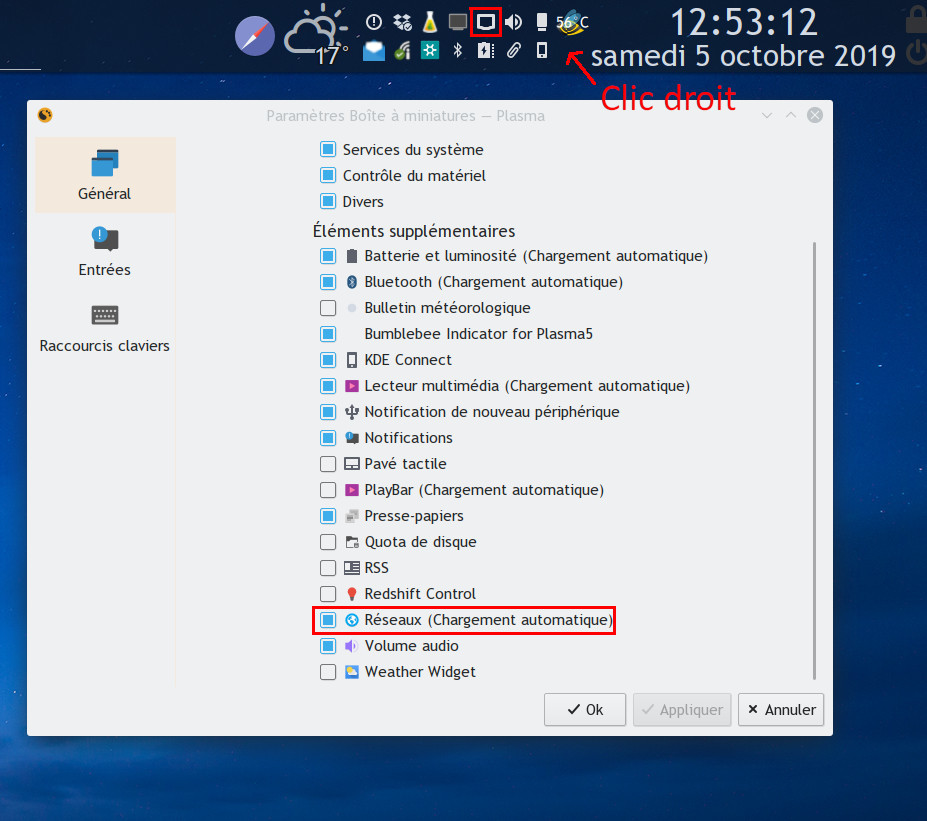Viewport: 927px width, 821px height.
Task: Uncheck Notification de nouveau périphérique
Action: coord(328,411)
